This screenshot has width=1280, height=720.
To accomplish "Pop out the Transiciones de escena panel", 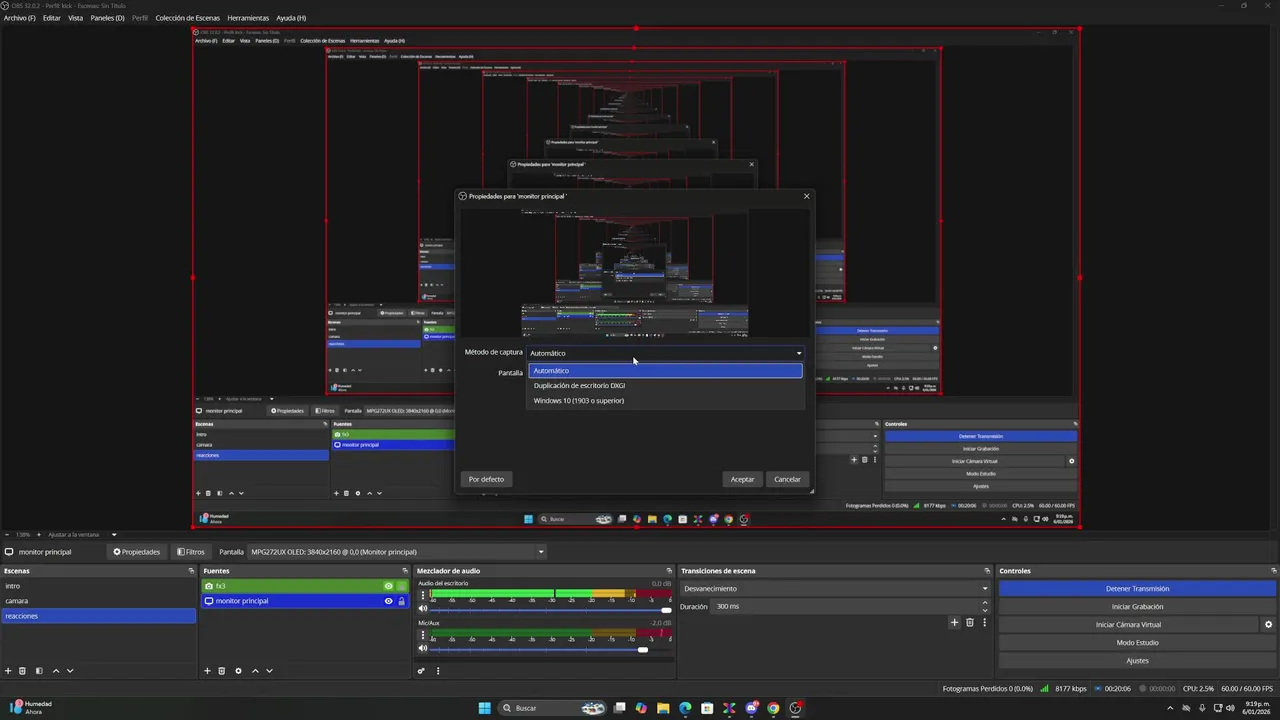I will click(987, 571).
